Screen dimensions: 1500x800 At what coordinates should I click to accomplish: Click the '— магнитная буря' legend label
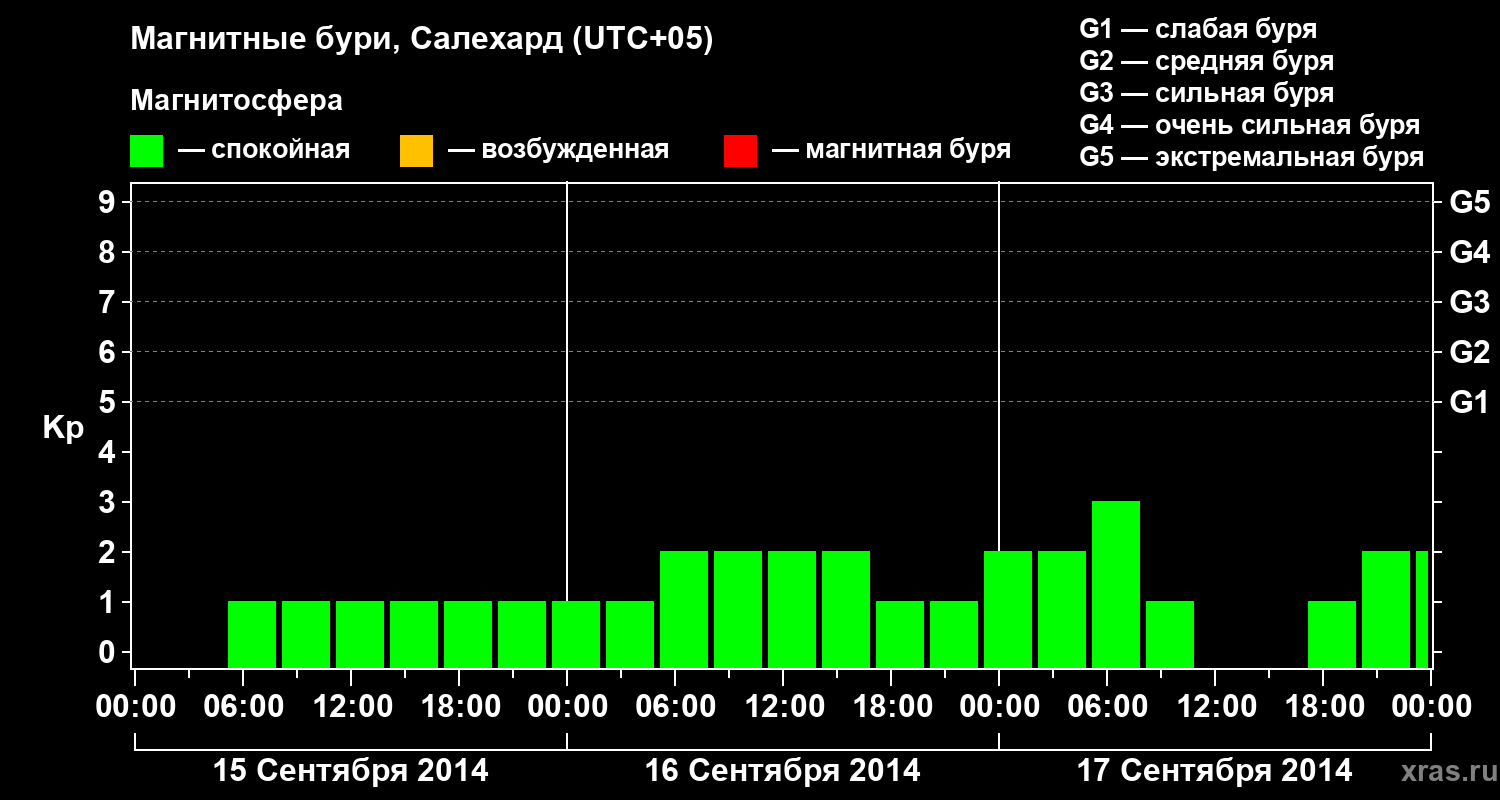891,150
